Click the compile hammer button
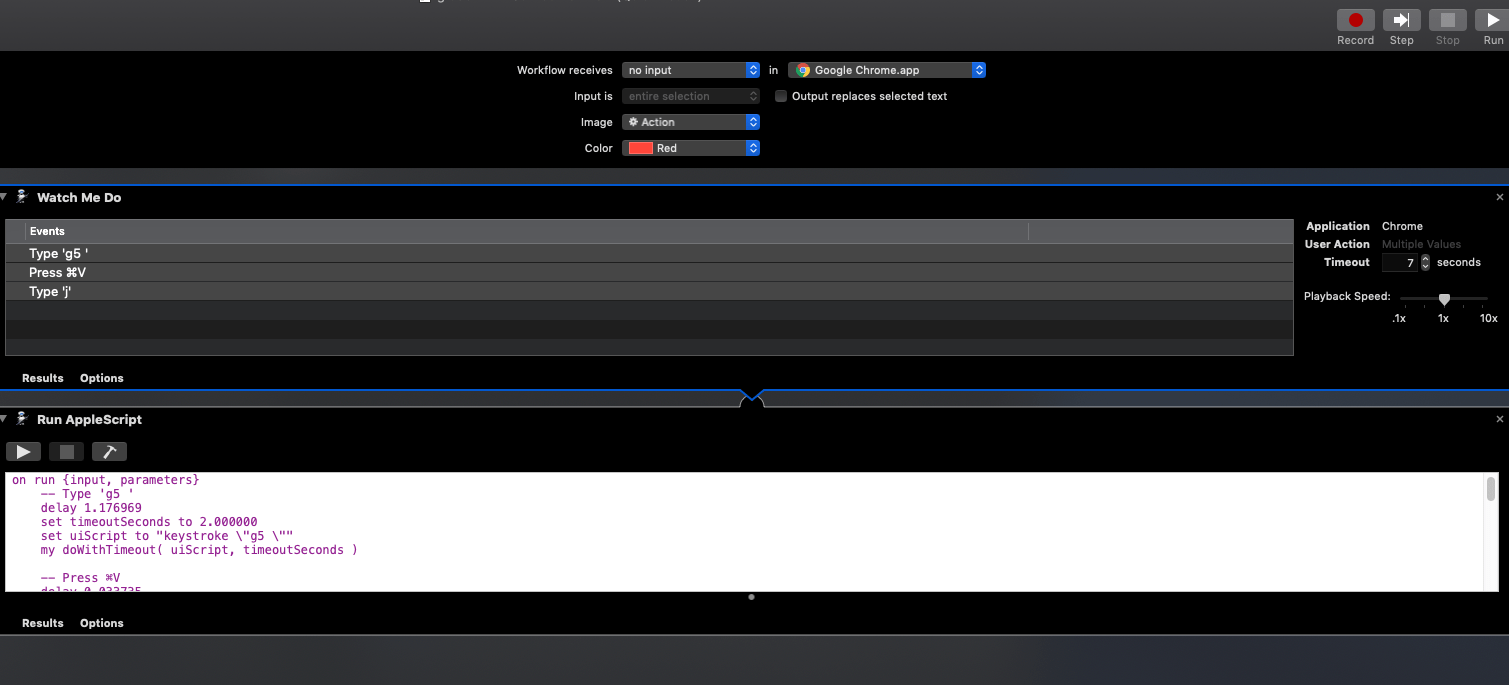 point(110,452)
